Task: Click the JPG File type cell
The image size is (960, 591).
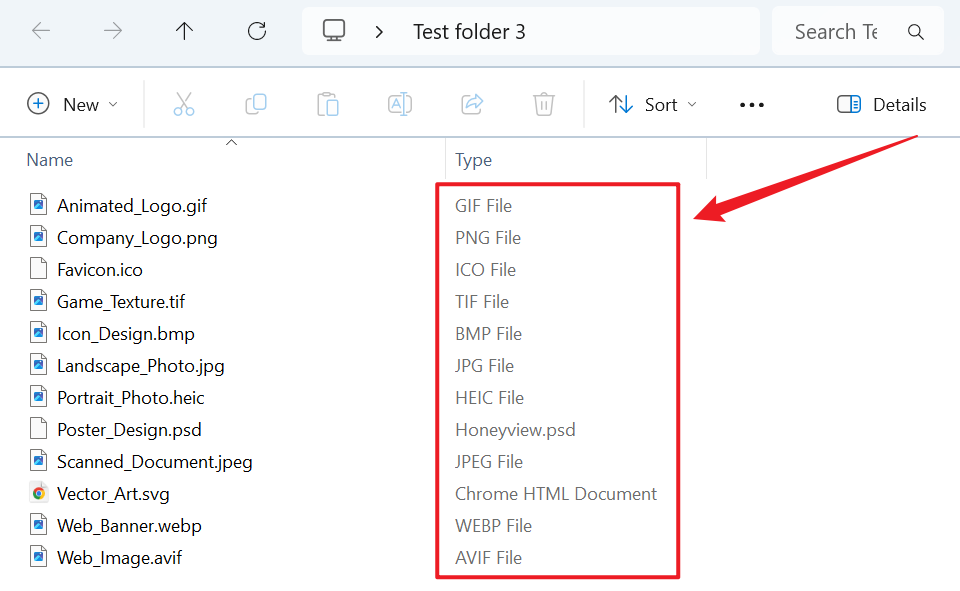Action: [x=484, y=366]
